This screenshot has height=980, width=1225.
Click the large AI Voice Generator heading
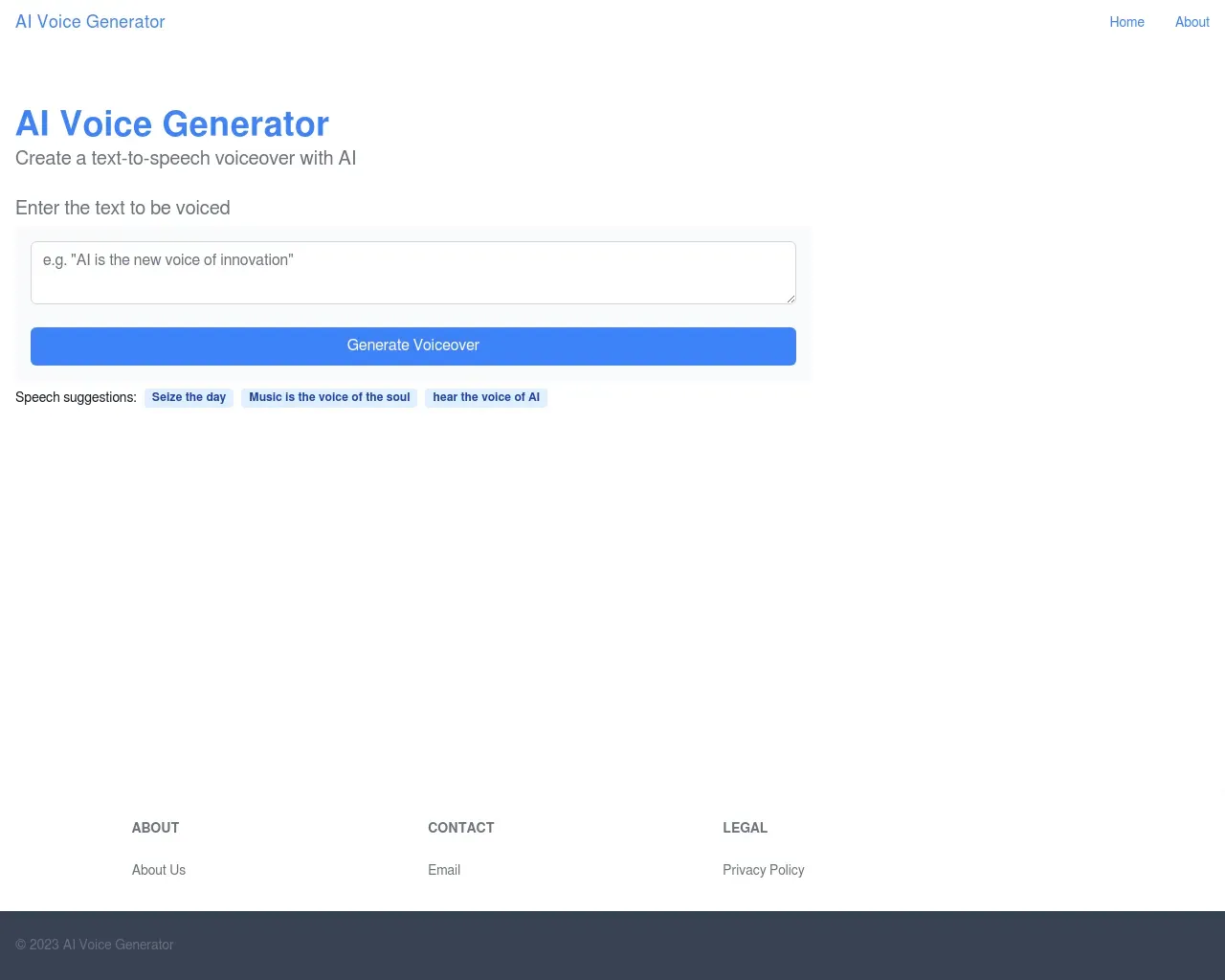(x=172, y=124)
